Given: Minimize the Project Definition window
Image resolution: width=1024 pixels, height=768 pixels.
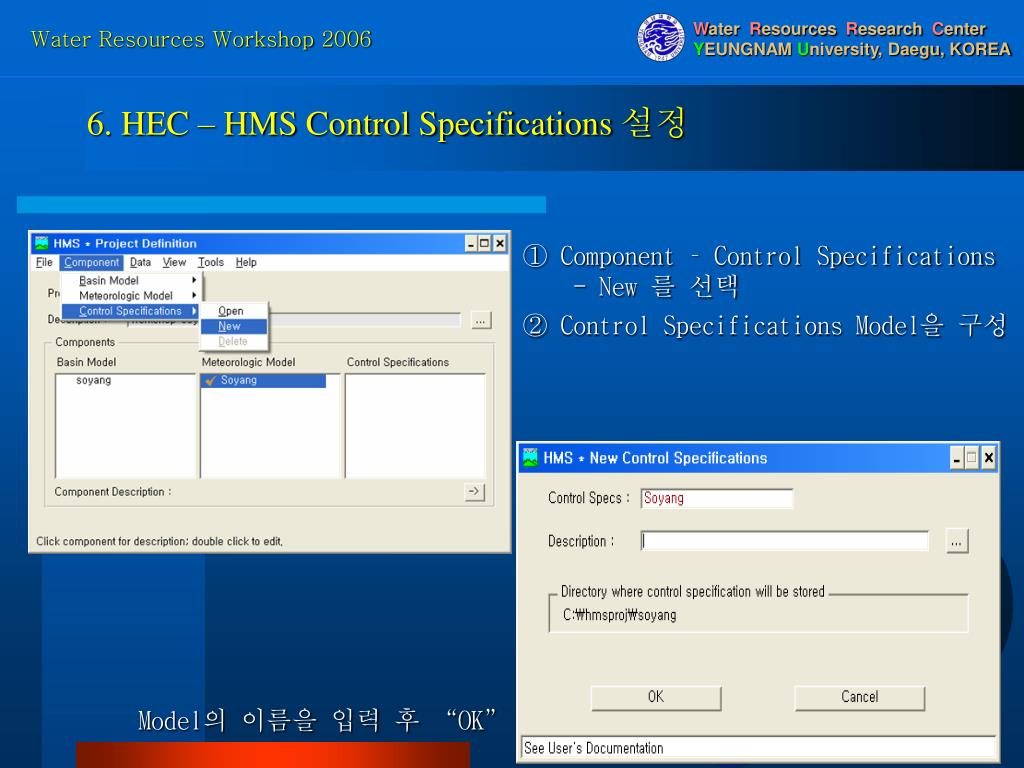Looking at the screenshot, I should (x=471, y=244).
